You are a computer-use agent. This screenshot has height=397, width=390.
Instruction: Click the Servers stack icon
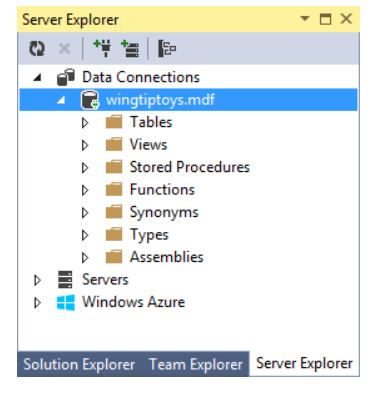[x=65, y=279]
